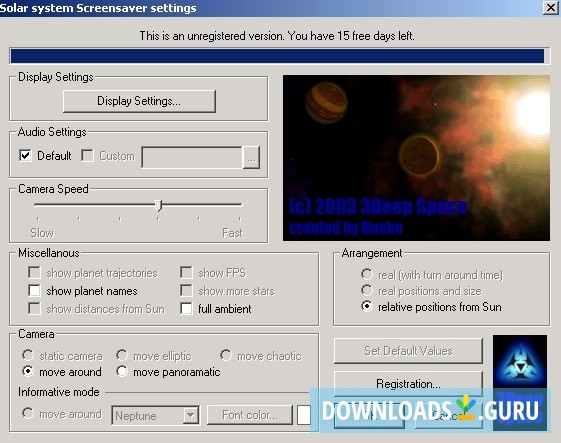561x443 pixels.
Task: Click the Font color... button
Action: [x=250, y=415]
